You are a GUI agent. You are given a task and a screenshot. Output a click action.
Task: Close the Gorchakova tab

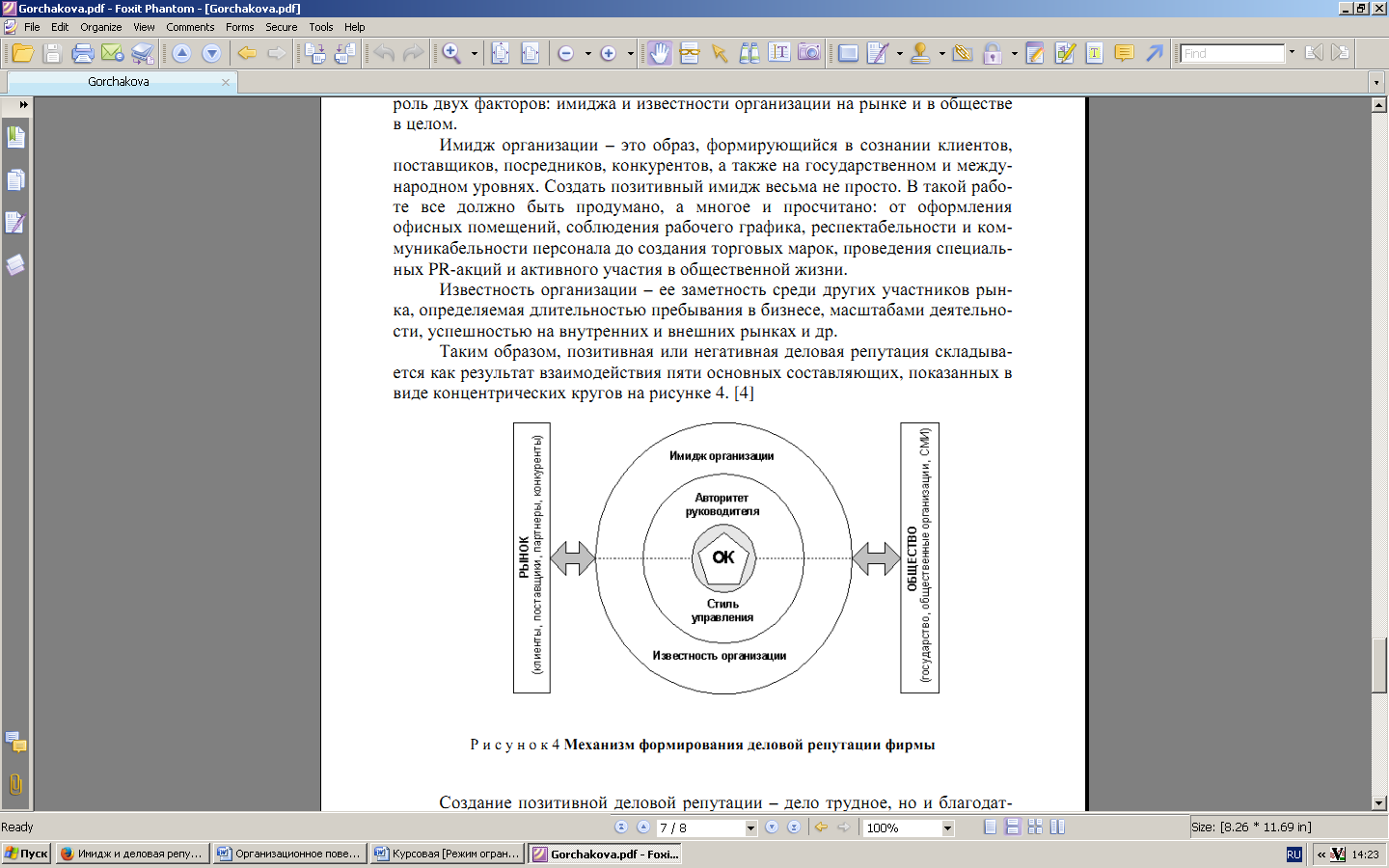(x=226, y=82)
